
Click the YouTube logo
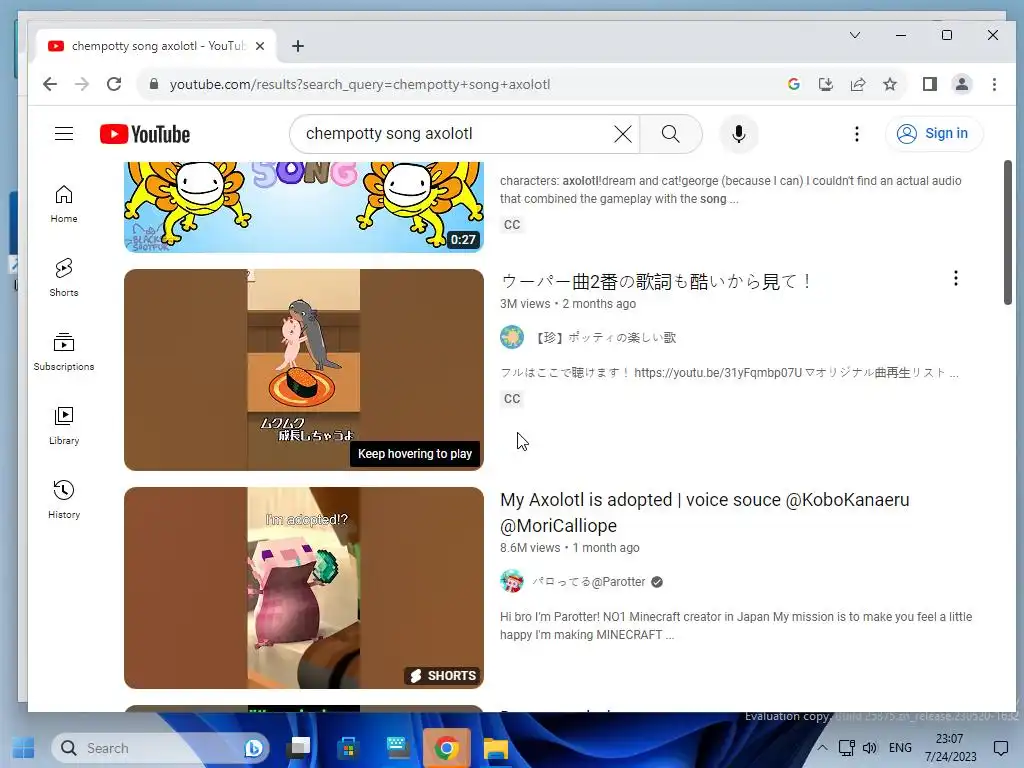(145, 134)
